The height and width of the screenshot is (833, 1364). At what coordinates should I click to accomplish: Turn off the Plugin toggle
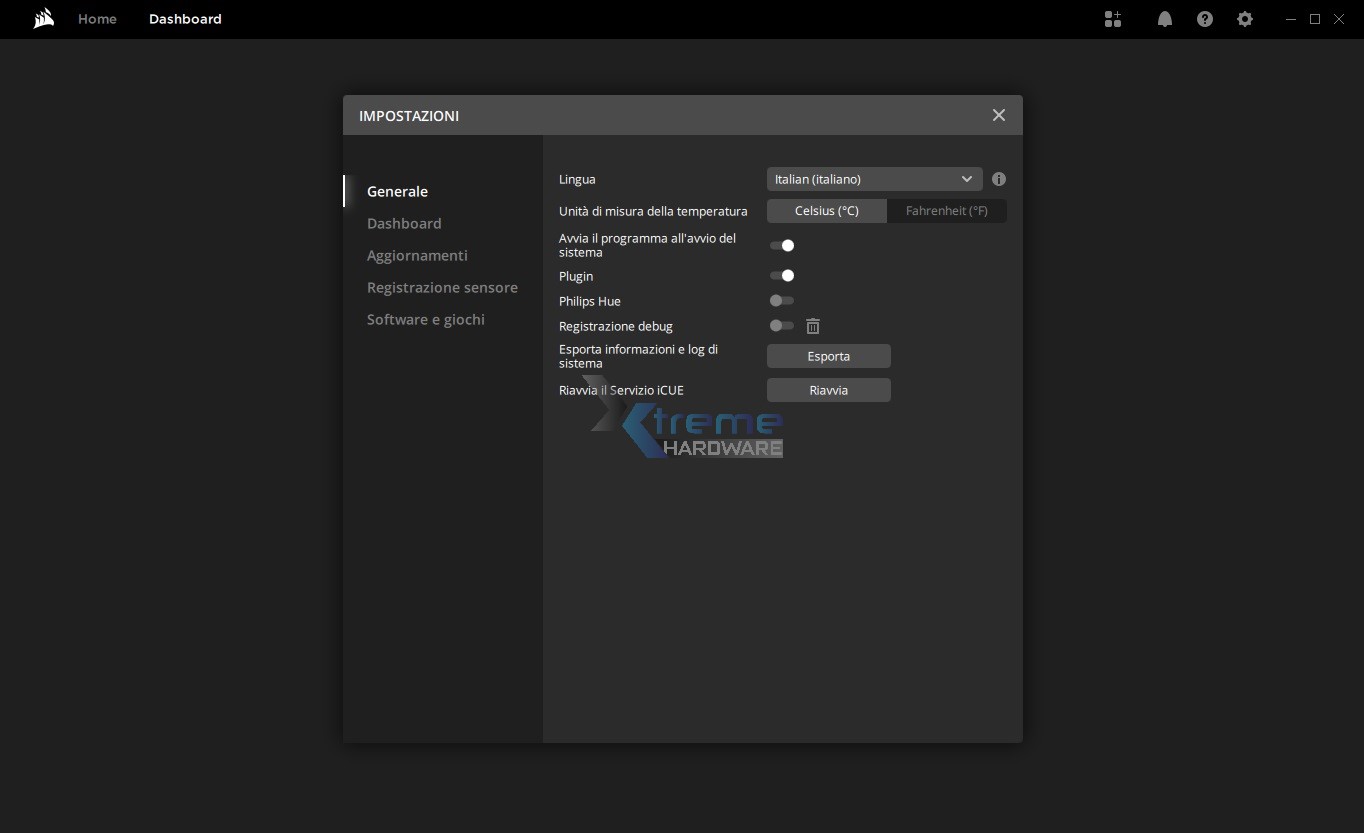782,276
